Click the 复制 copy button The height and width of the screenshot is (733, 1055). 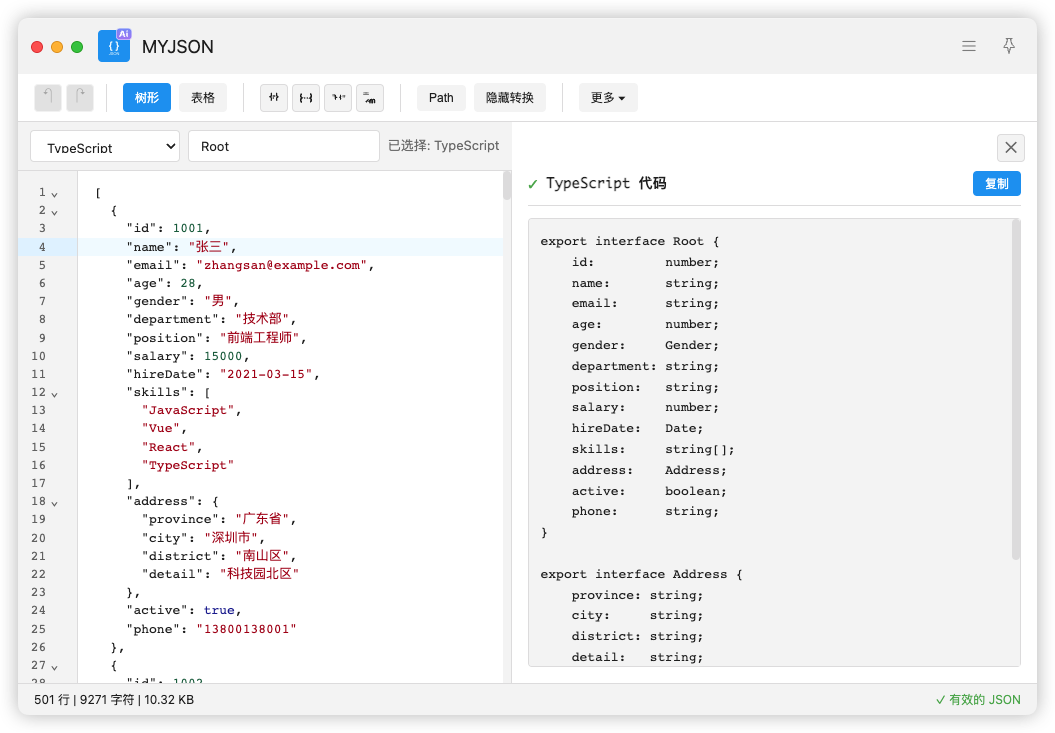point(996,183)
